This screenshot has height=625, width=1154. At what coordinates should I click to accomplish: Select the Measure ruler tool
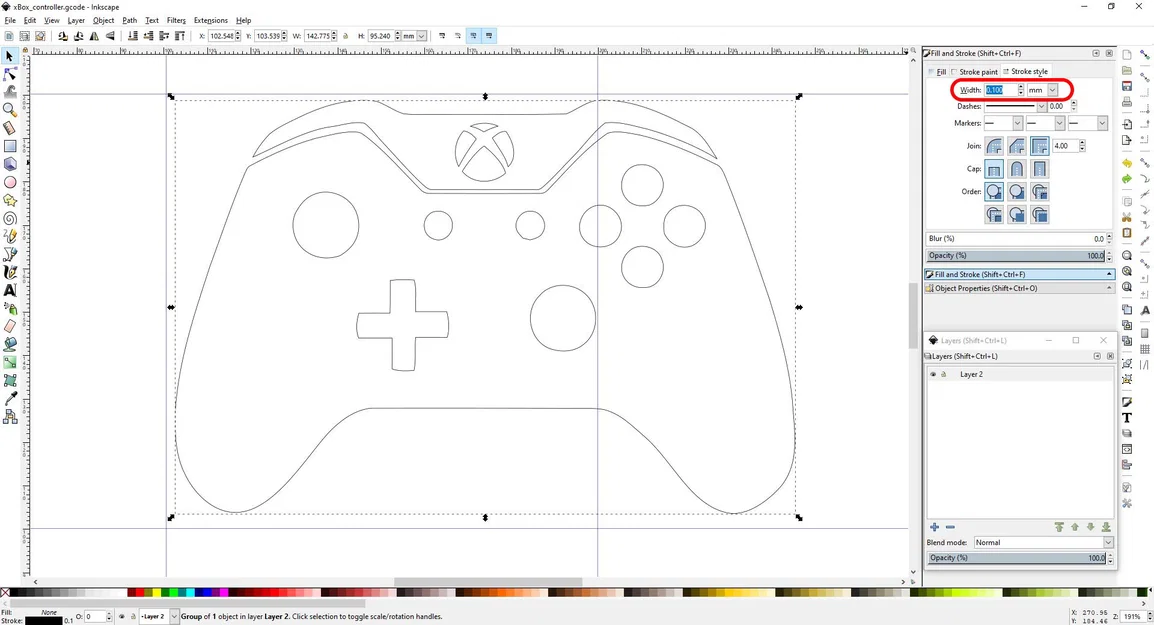click(10, 127)
